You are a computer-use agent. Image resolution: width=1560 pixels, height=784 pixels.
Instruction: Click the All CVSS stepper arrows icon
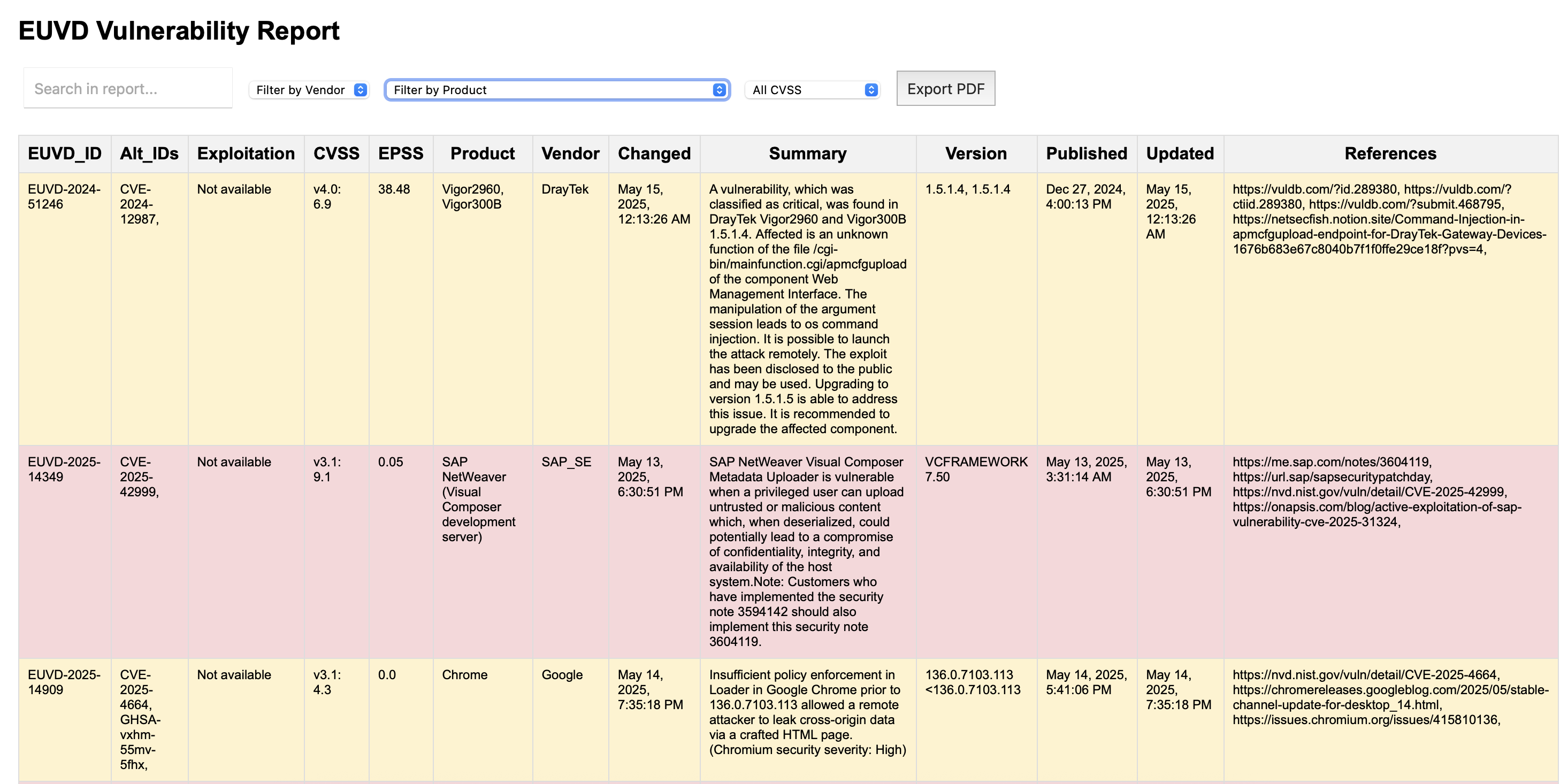tap(871, 90)
